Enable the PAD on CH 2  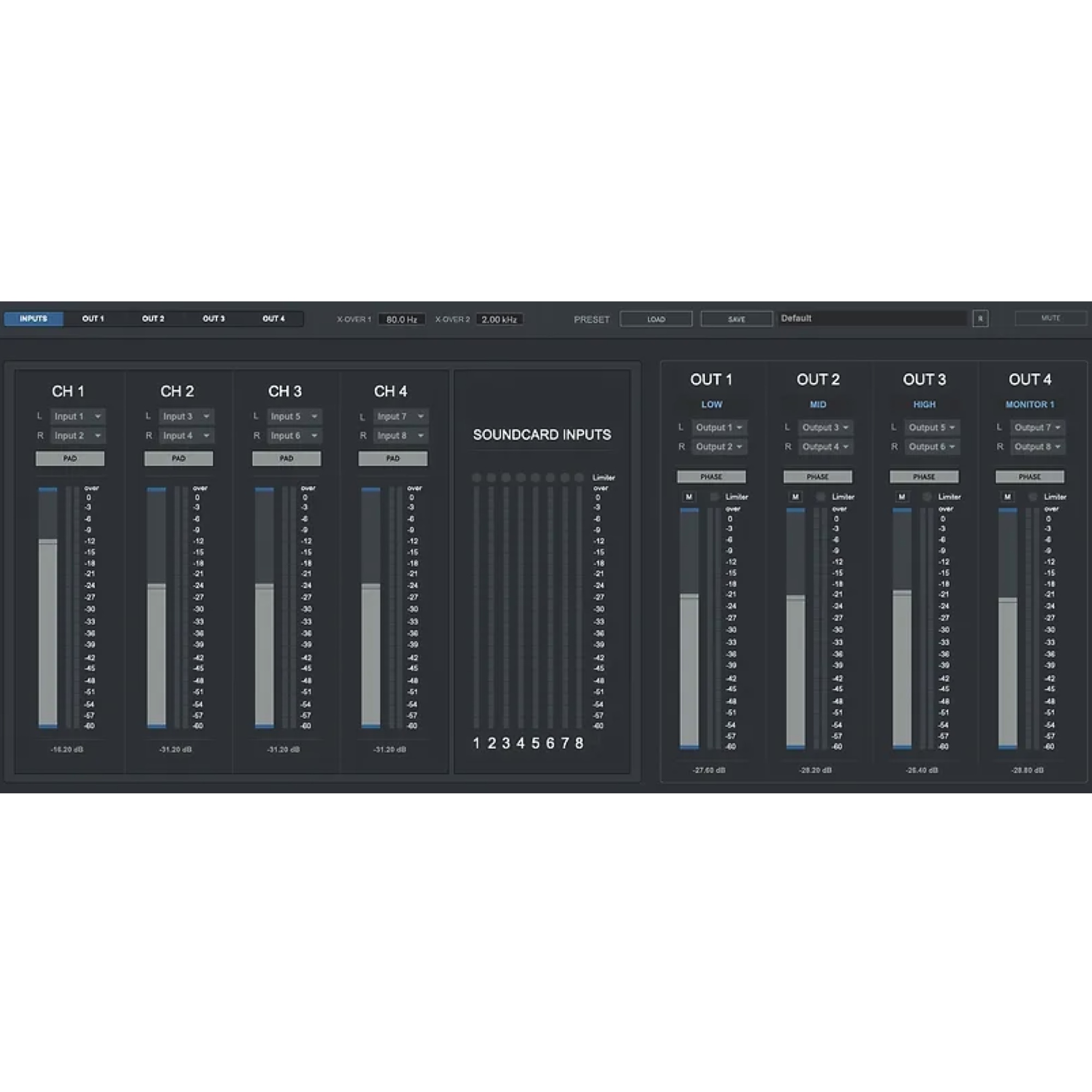177,459
